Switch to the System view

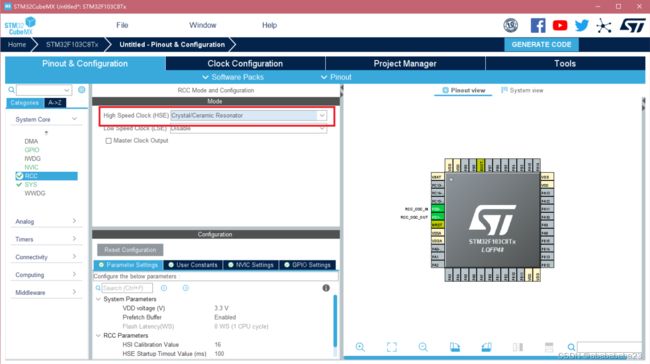[x=522, y=90]
